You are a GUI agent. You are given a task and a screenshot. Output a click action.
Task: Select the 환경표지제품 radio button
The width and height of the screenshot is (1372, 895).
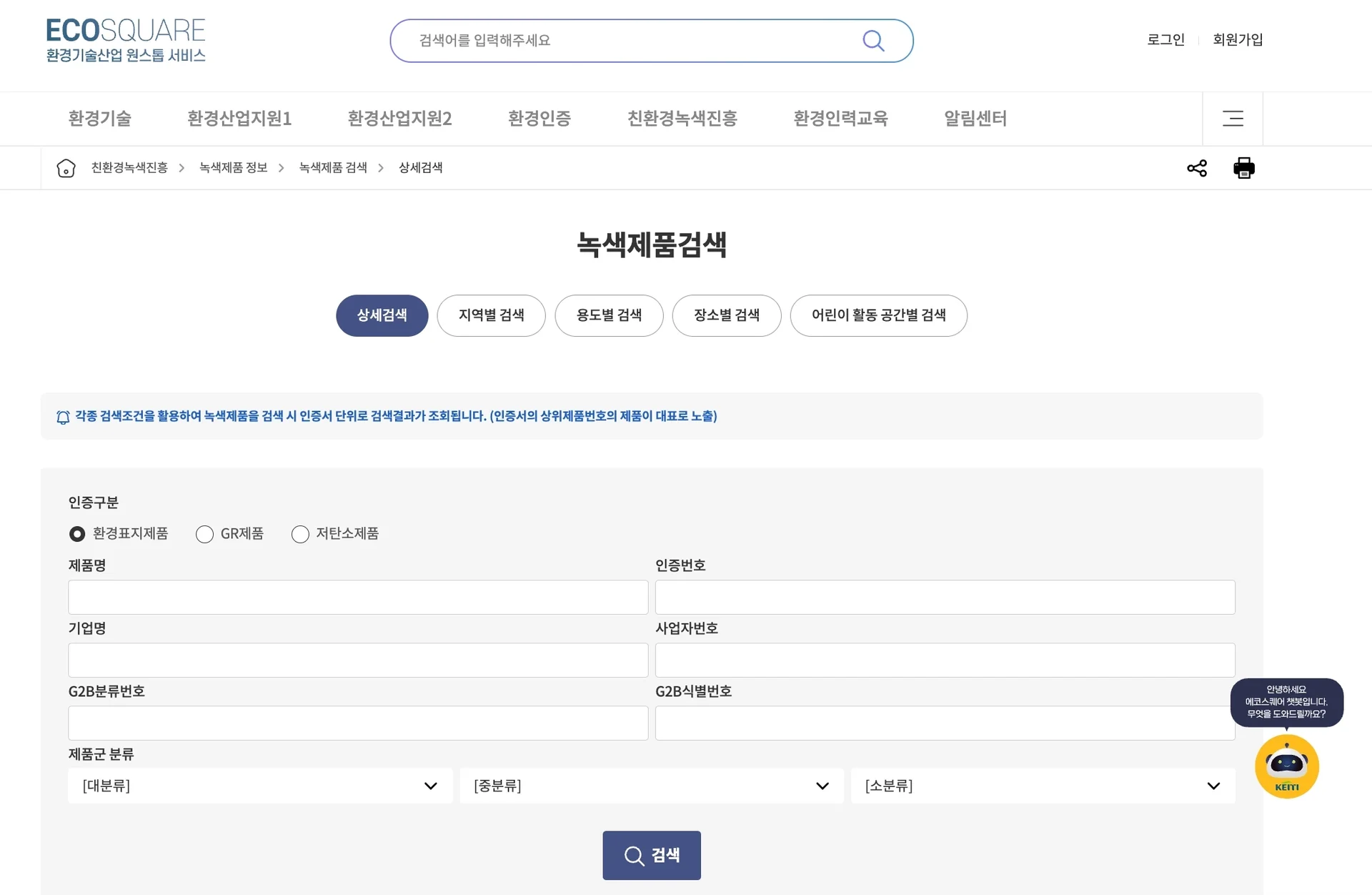tap(77, 534)
